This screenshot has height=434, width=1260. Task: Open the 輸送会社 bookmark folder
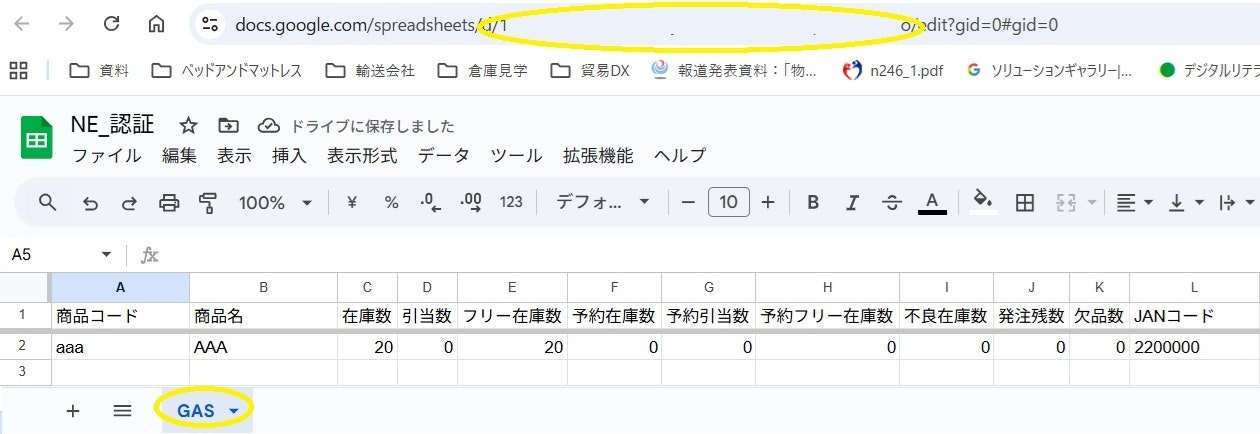(x=371, y=70)
